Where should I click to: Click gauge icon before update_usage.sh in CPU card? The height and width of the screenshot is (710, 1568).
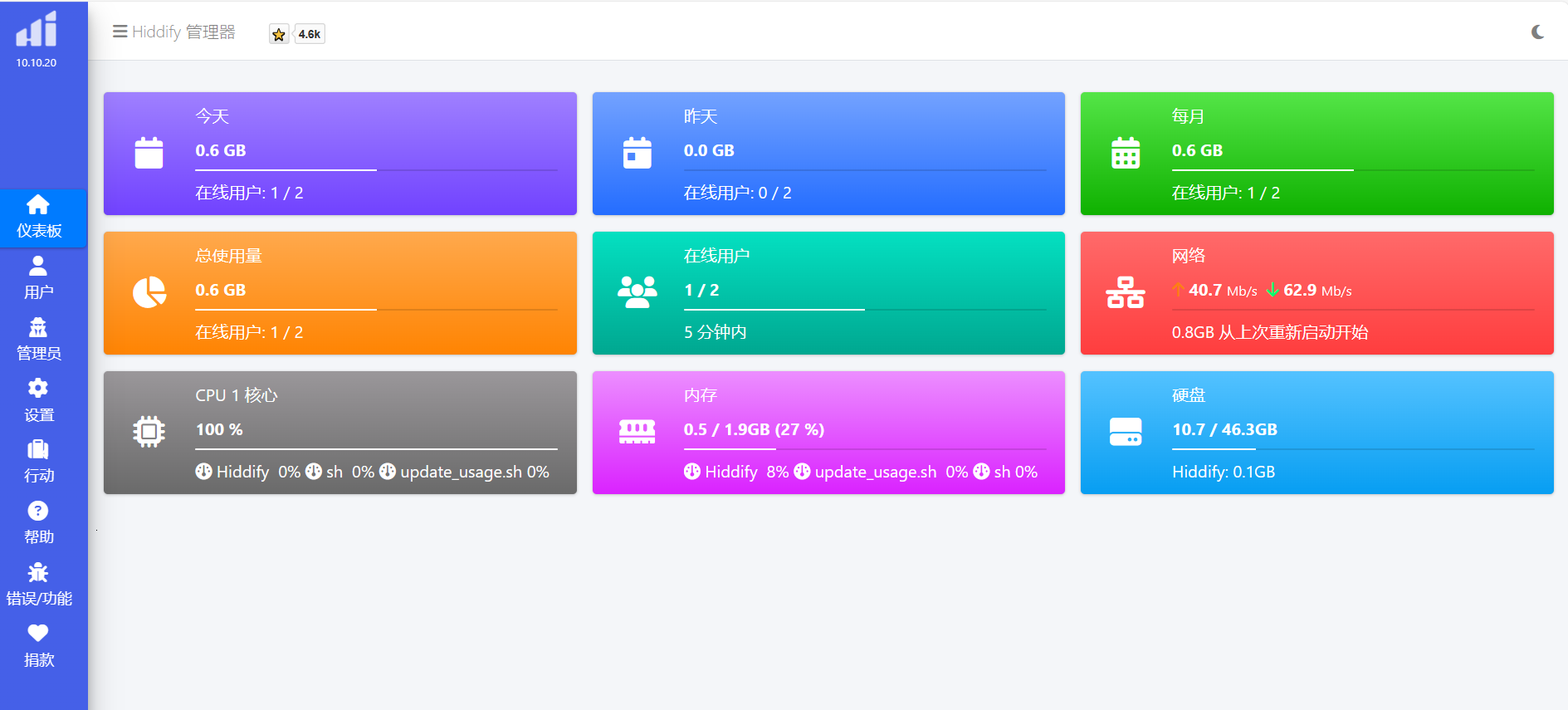388,472
